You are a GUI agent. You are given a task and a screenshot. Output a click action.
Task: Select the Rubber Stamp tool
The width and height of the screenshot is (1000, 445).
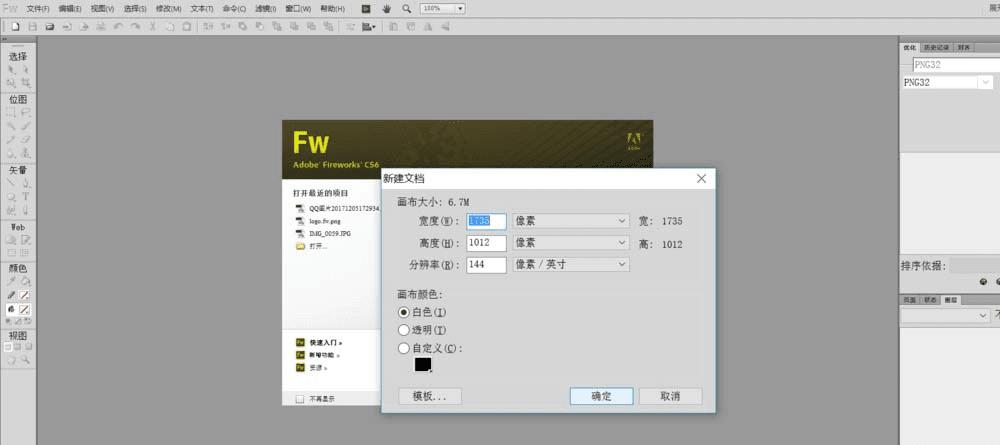[x=26, y=153]
